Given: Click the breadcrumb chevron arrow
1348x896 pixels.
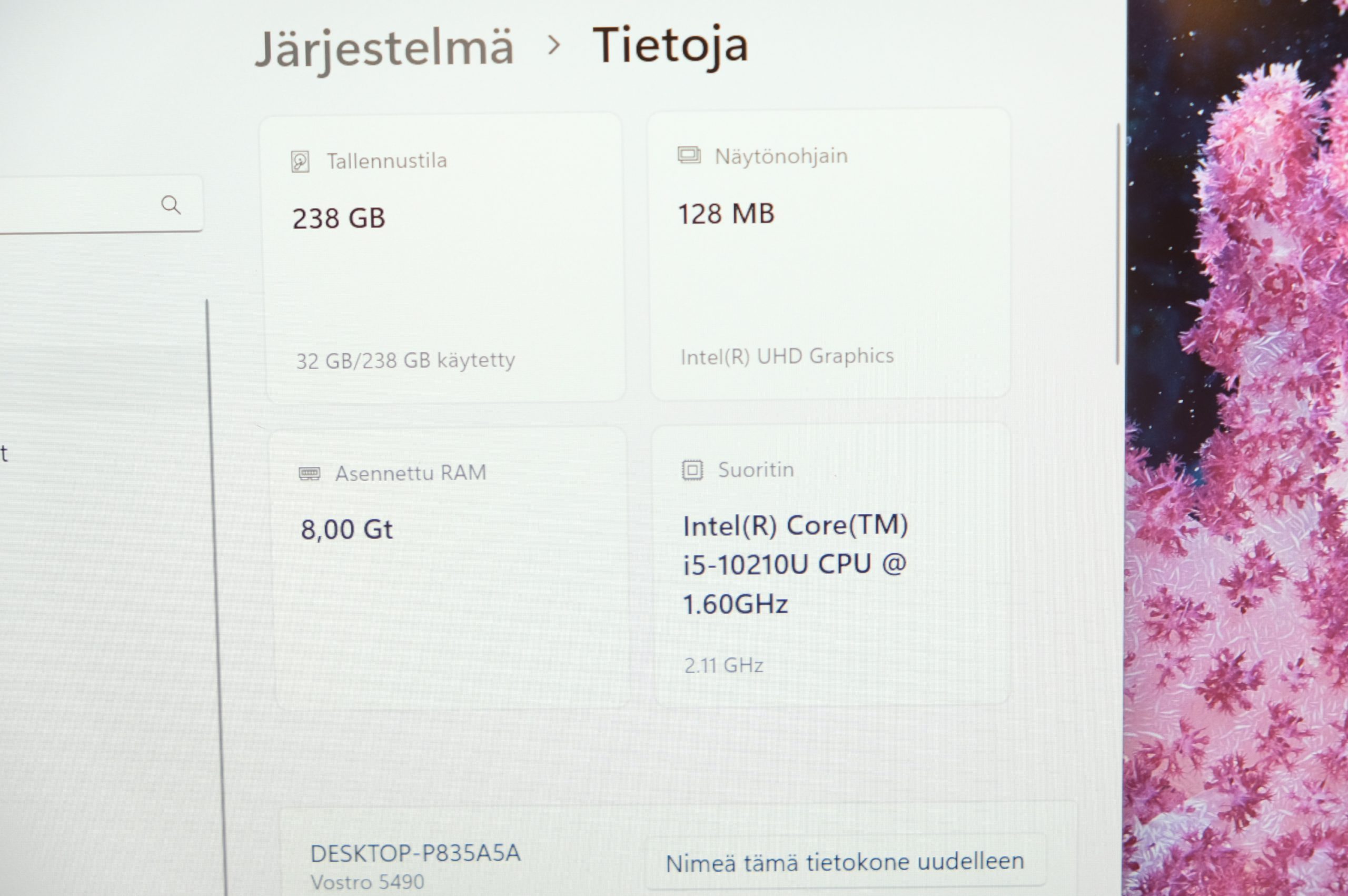Looking at the screenshot, I should 552,45.
